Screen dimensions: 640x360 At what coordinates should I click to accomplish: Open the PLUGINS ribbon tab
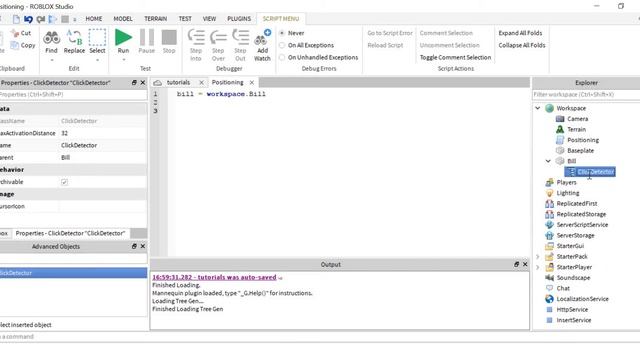(239, 19)
